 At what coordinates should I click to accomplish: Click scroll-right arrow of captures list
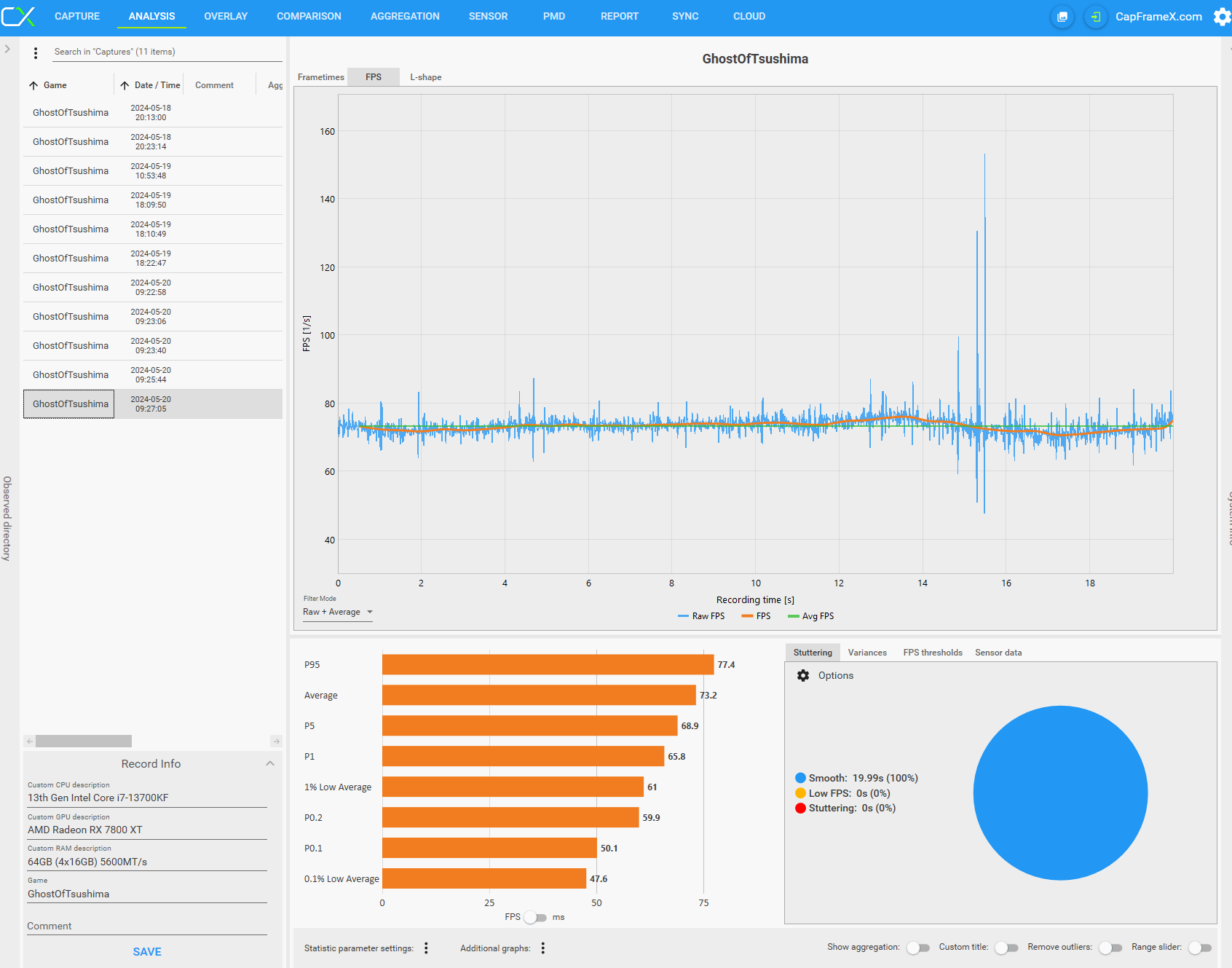(276, 741)
